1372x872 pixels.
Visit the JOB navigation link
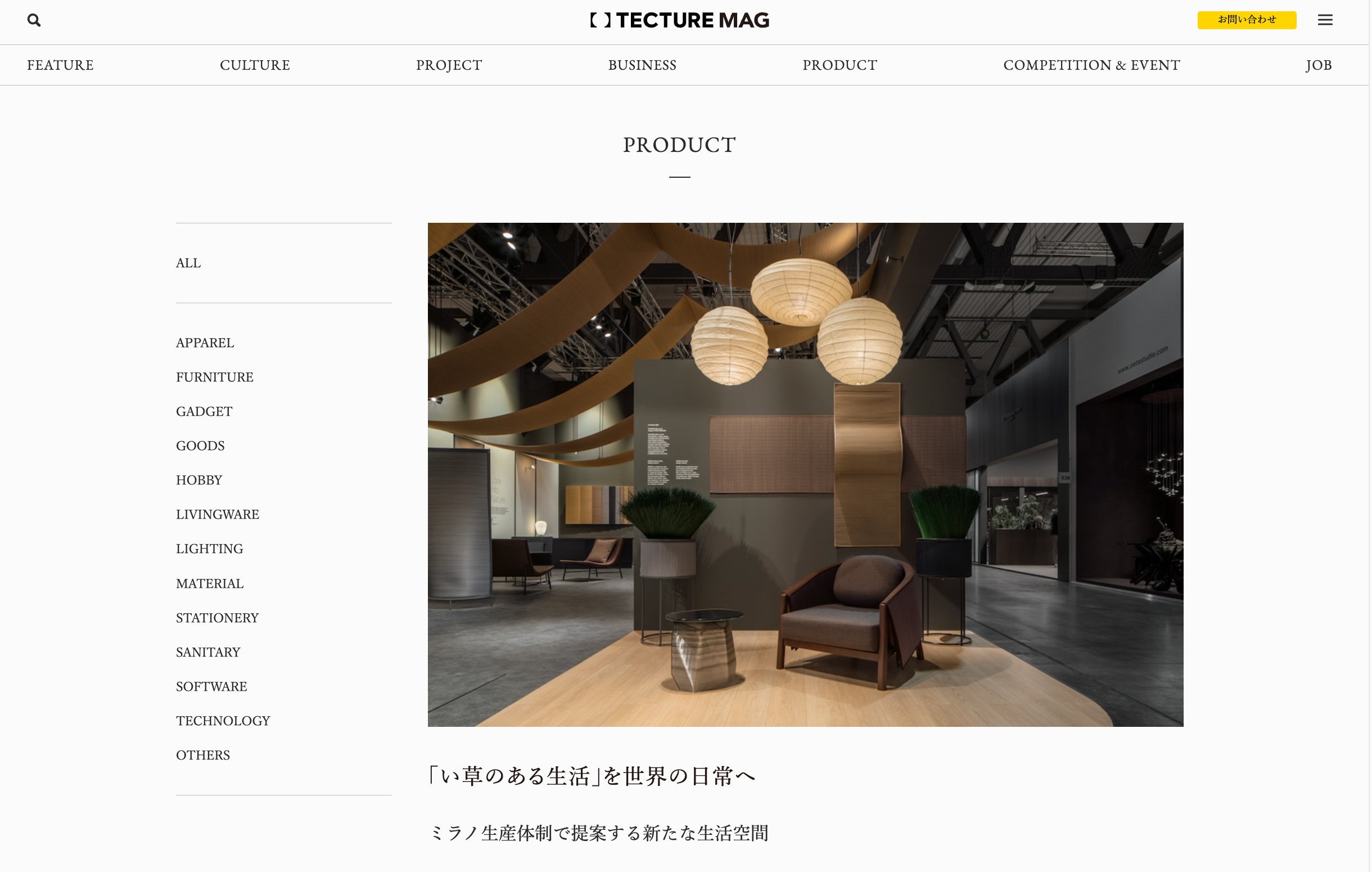coord(1319,65)
